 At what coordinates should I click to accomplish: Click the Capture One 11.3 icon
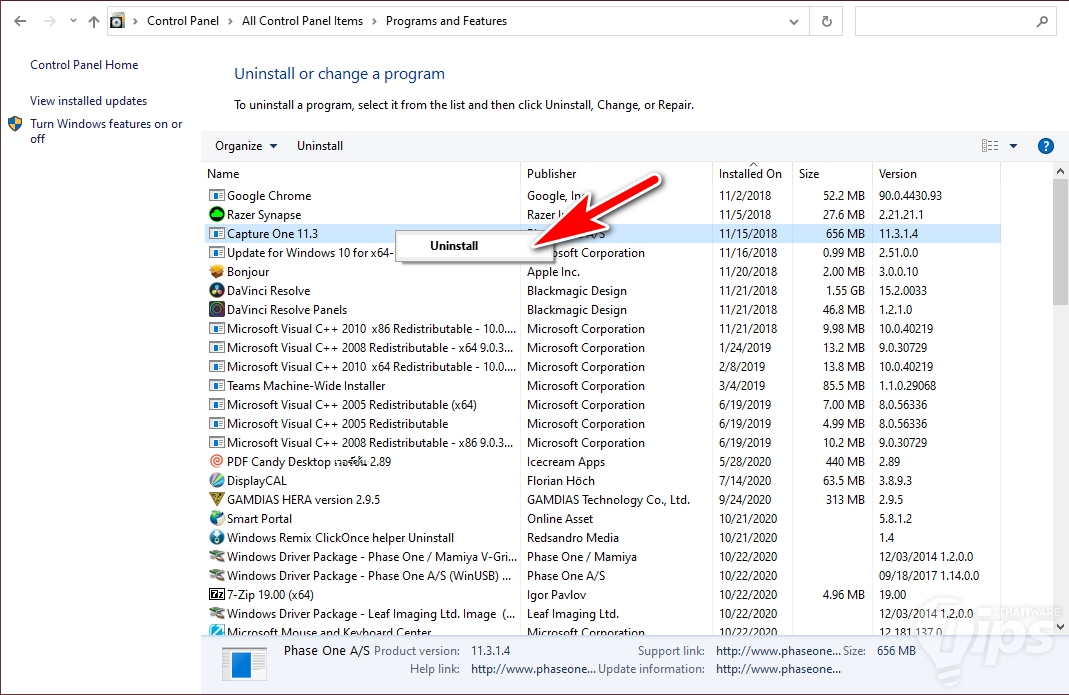pos(217,234)
